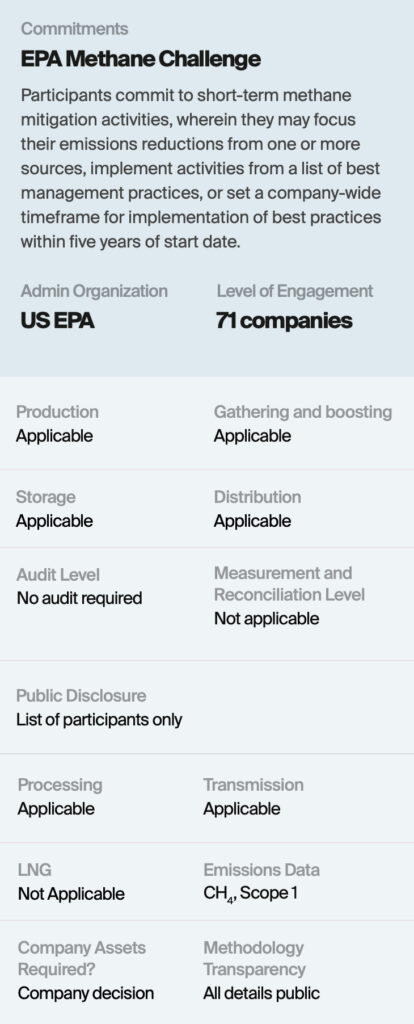Click the LNG Not Applicable entry
The height and width of the screenshot is (1024, 414).
(x=71, y=882)
